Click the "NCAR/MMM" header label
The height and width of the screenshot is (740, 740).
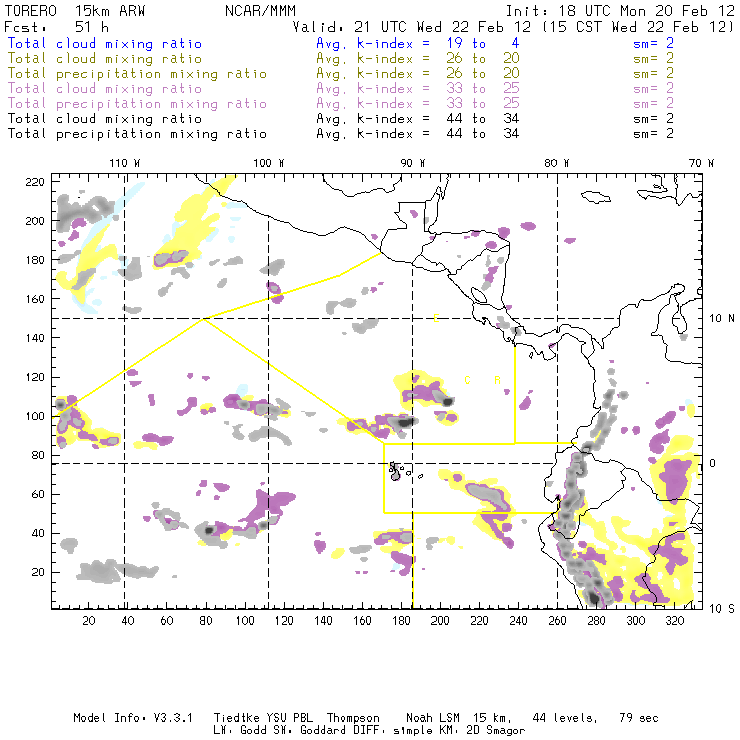click(x=261, y=11)
